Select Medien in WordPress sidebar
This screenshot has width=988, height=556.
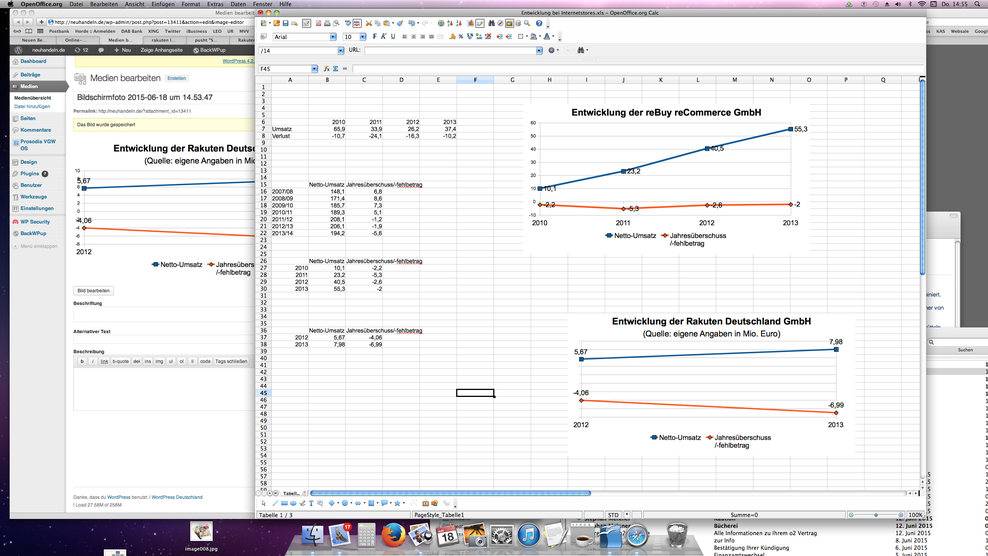click(29, 86)
